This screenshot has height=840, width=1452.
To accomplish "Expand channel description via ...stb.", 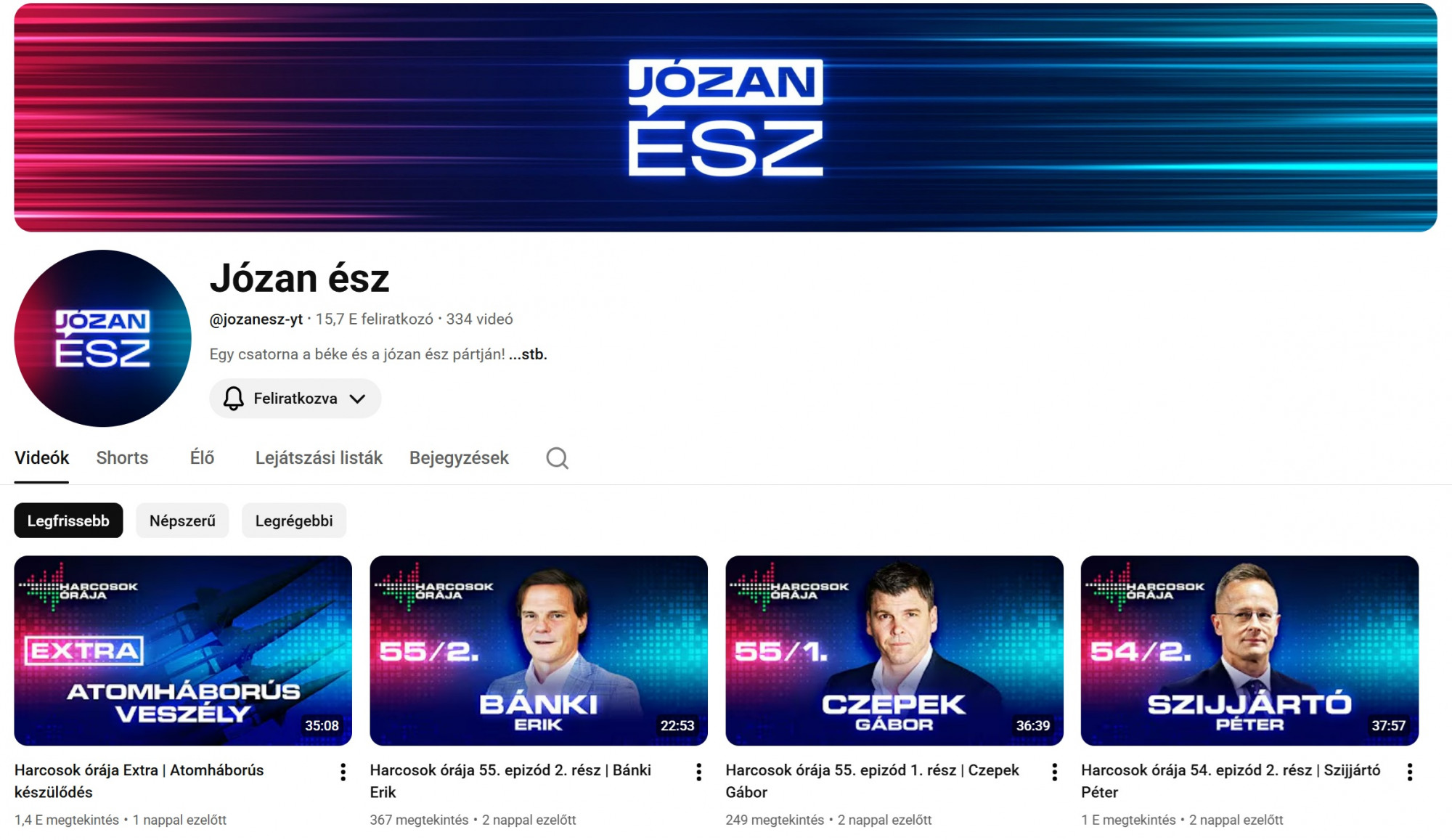I will coord(528,354).
